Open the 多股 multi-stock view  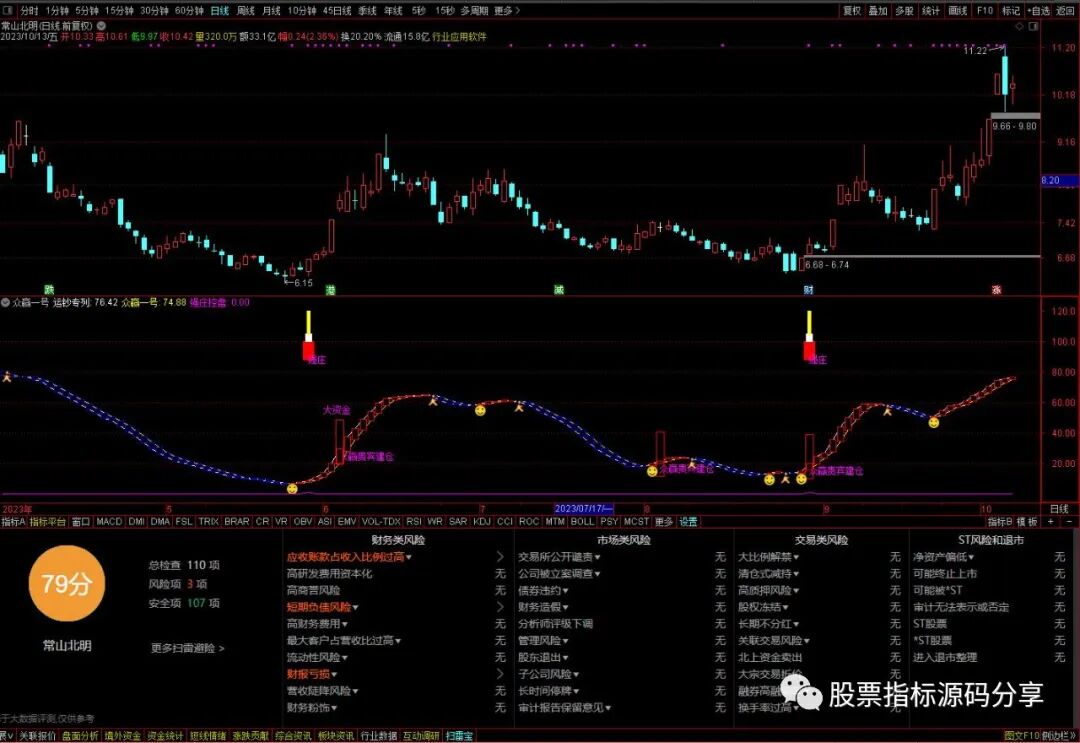click(x=904, y=10)
